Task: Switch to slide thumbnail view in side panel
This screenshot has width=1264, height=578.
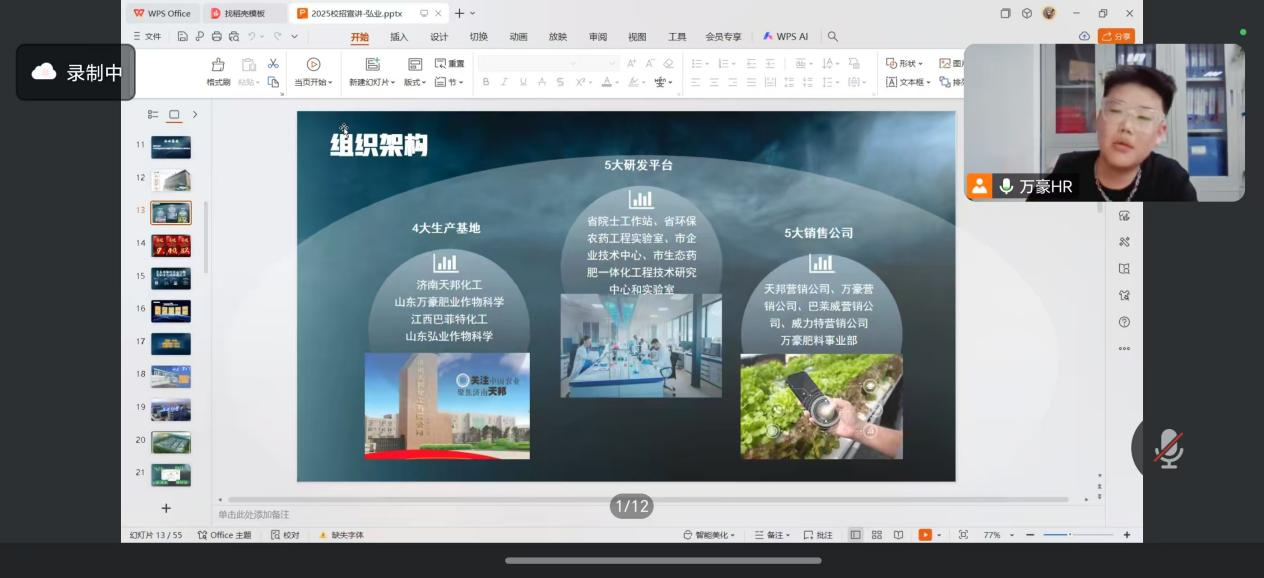Action: point(174,115)
